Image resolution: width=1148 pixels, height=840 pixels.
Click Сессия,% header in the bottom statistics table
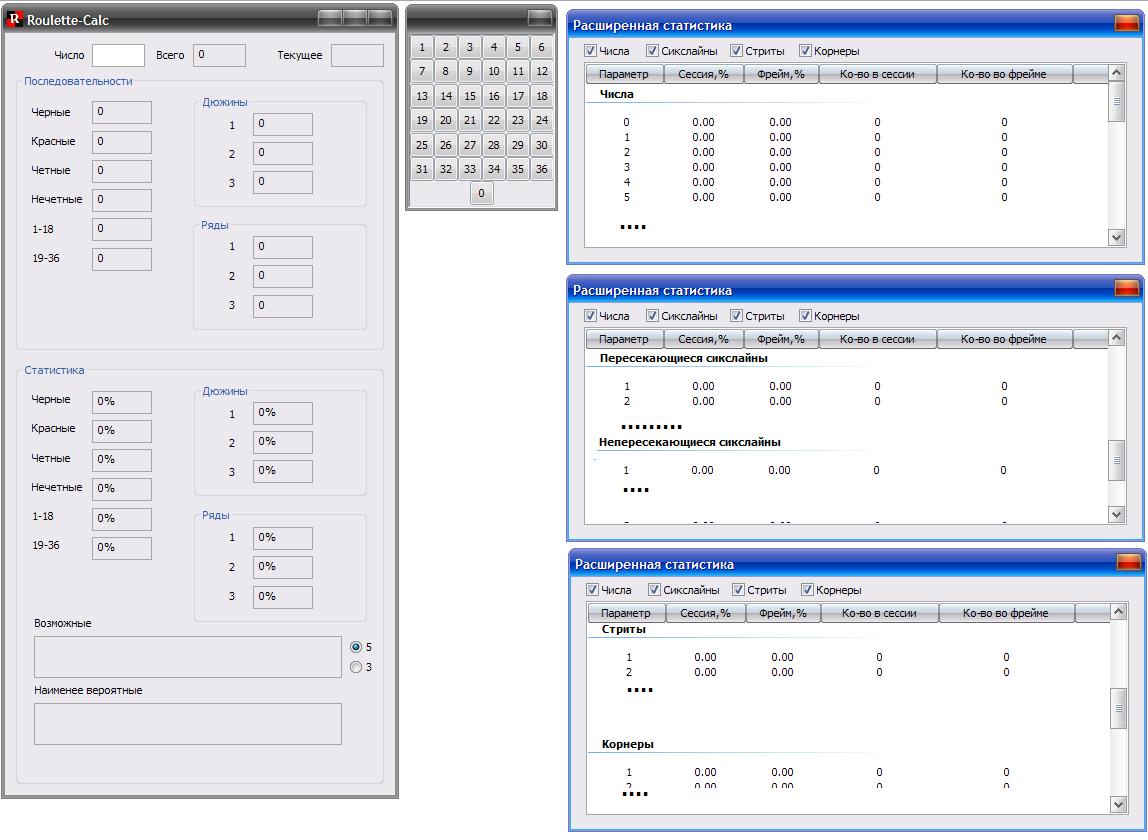(x=706, y=613)
